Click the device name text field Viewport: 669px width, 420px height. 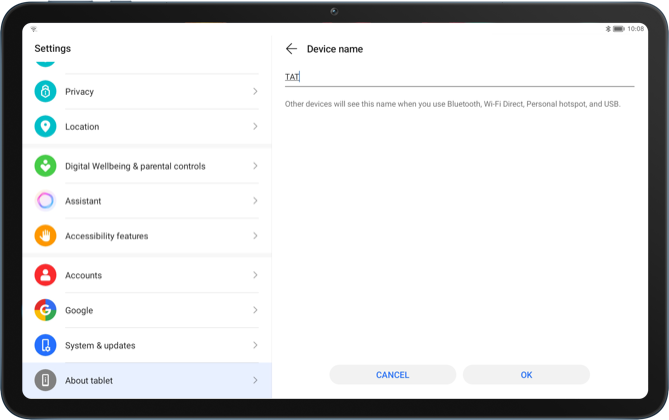click(459, 77)
